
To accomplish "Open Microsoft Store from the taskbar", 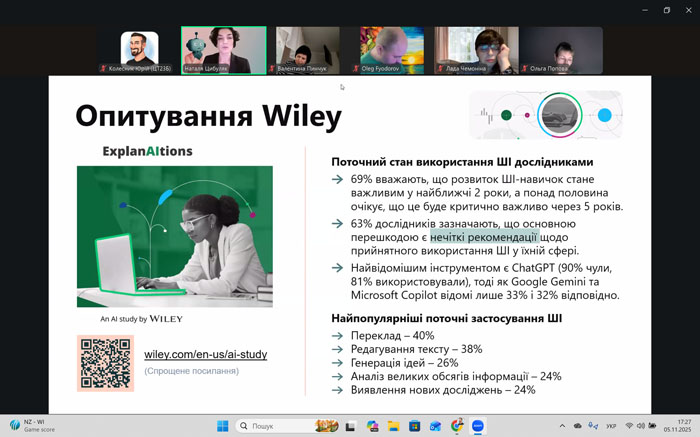I will point(414,426).
